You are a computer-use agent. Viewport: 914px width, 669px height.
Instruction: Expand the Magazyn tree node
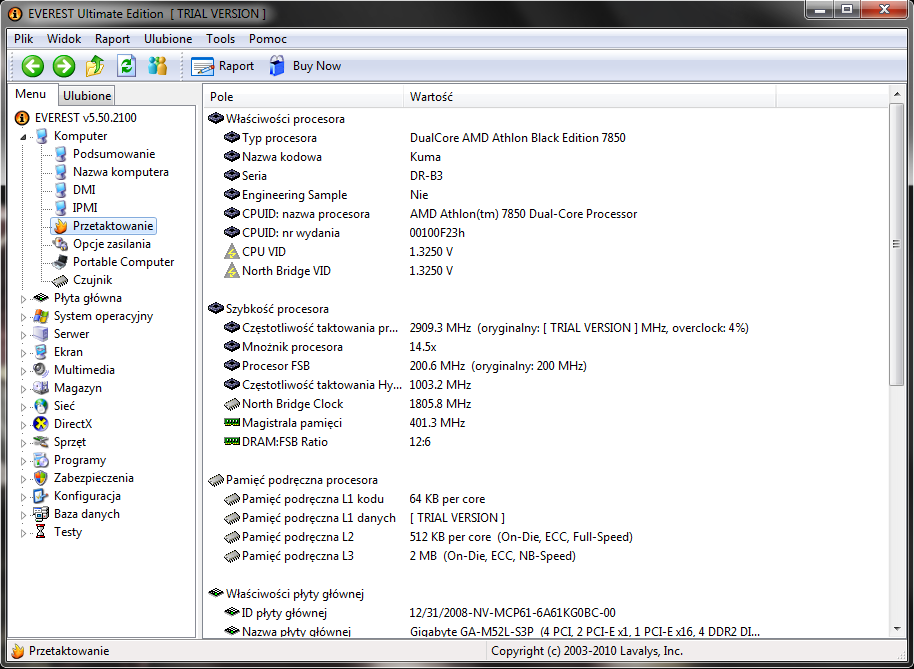click(x=23, y=389)
